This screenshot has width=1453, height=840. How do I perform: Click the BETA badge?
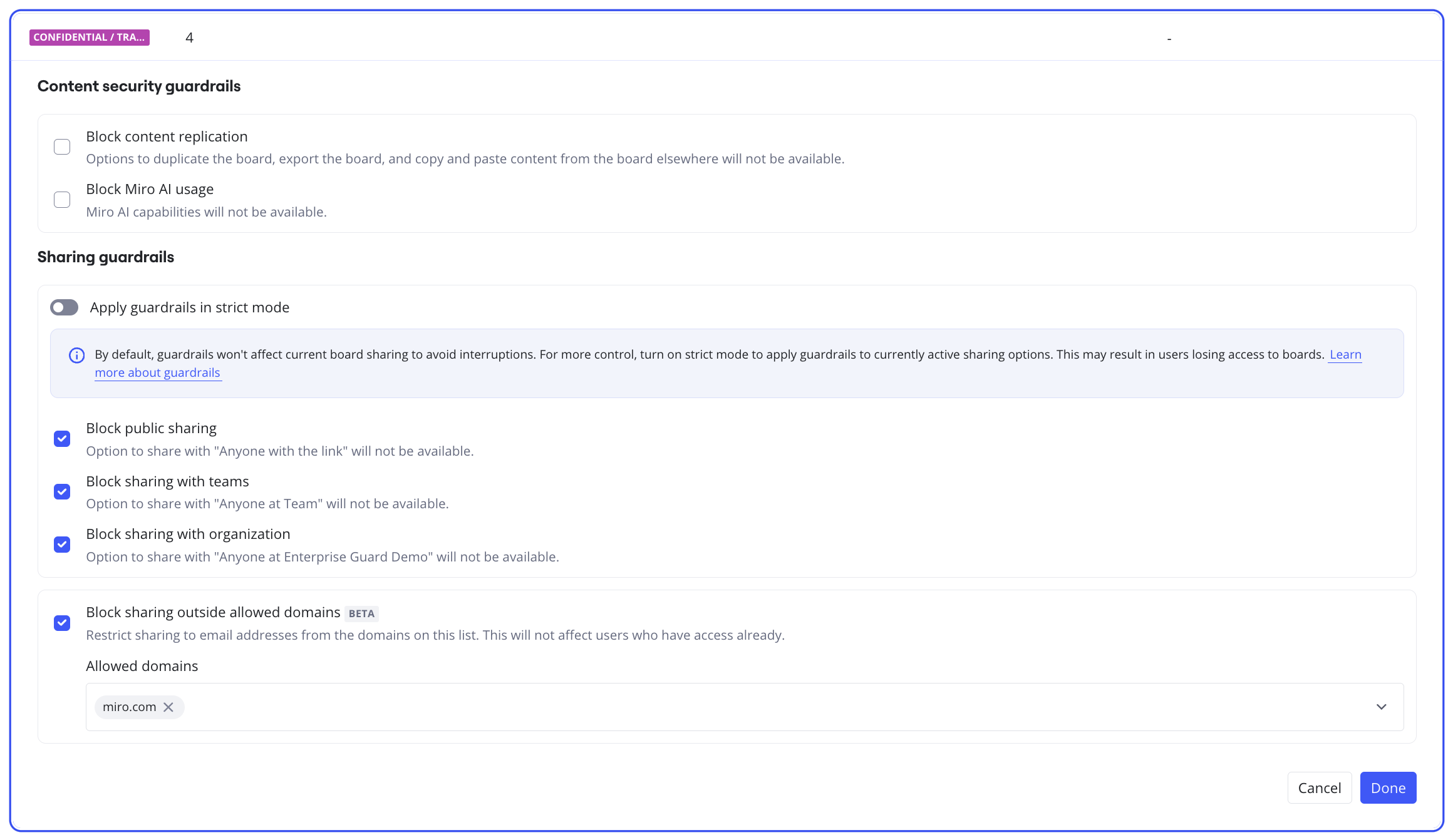pos(361,613)
